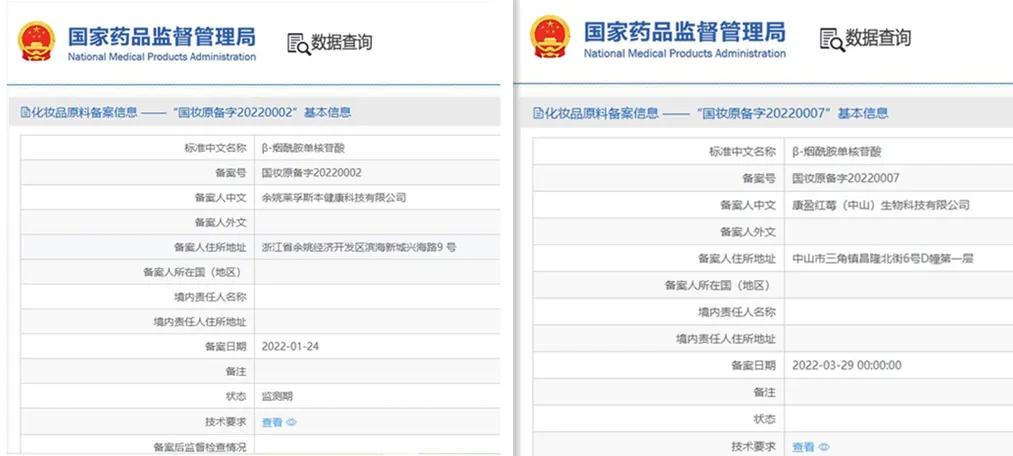Select the 备案日期 value 2022-03-29 00:00:00
Screen dimensions: 1013x456
846,366
